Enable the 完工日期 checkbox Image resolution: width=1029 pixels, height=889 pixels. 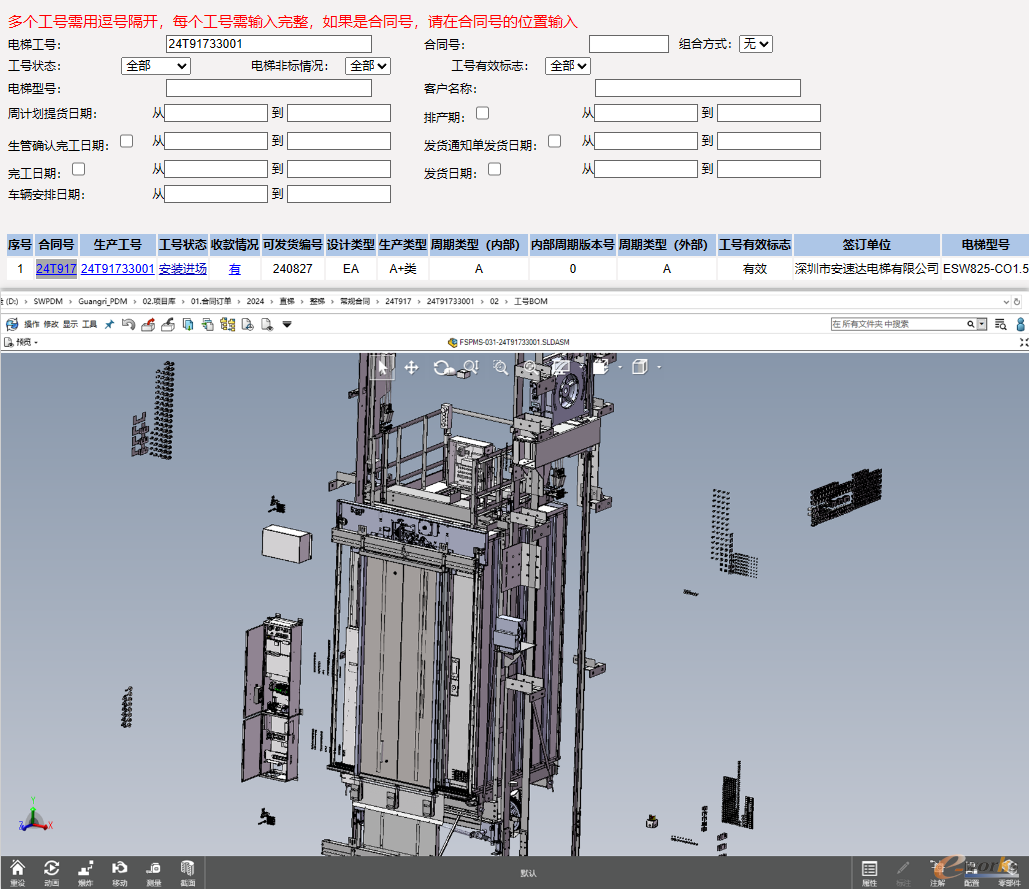78,169
